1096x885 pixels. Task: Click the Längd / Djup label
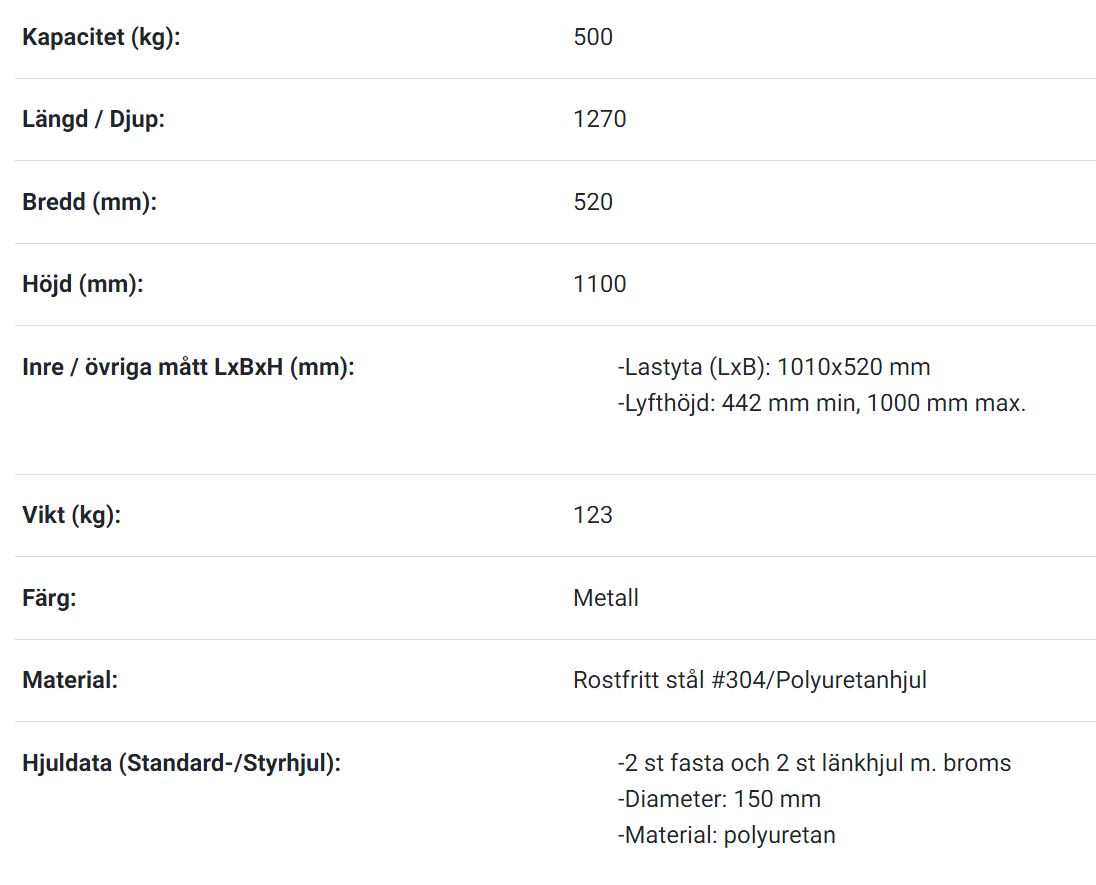point(94,120)
